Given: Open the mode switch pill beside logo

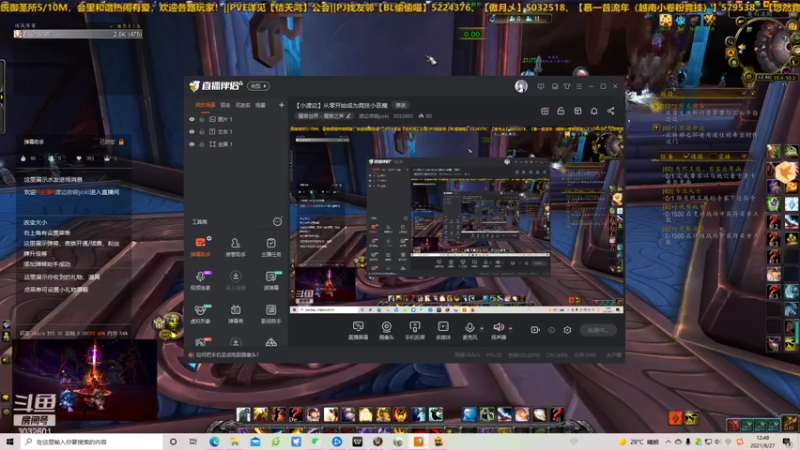Looking at the screenshot, I should 258,86.
